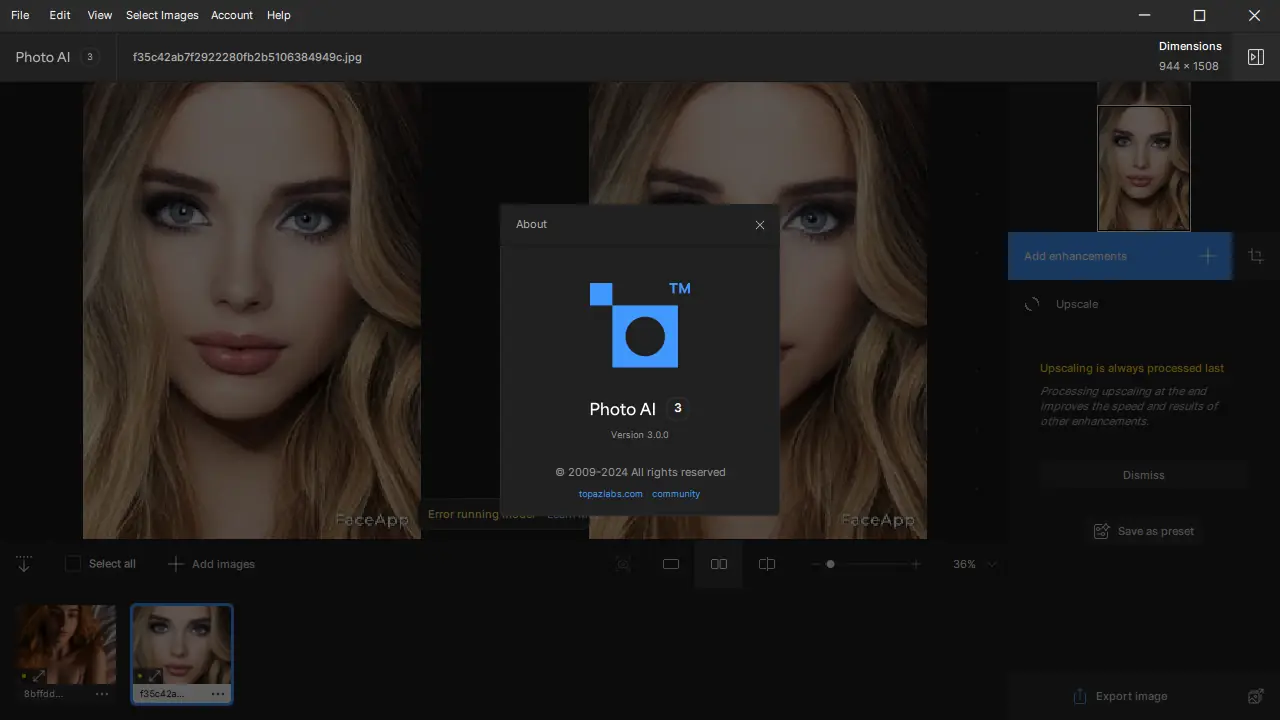This screenshot has height=720, width=1280.
Task: Open the Select Images menu
Action: point(162,15)
